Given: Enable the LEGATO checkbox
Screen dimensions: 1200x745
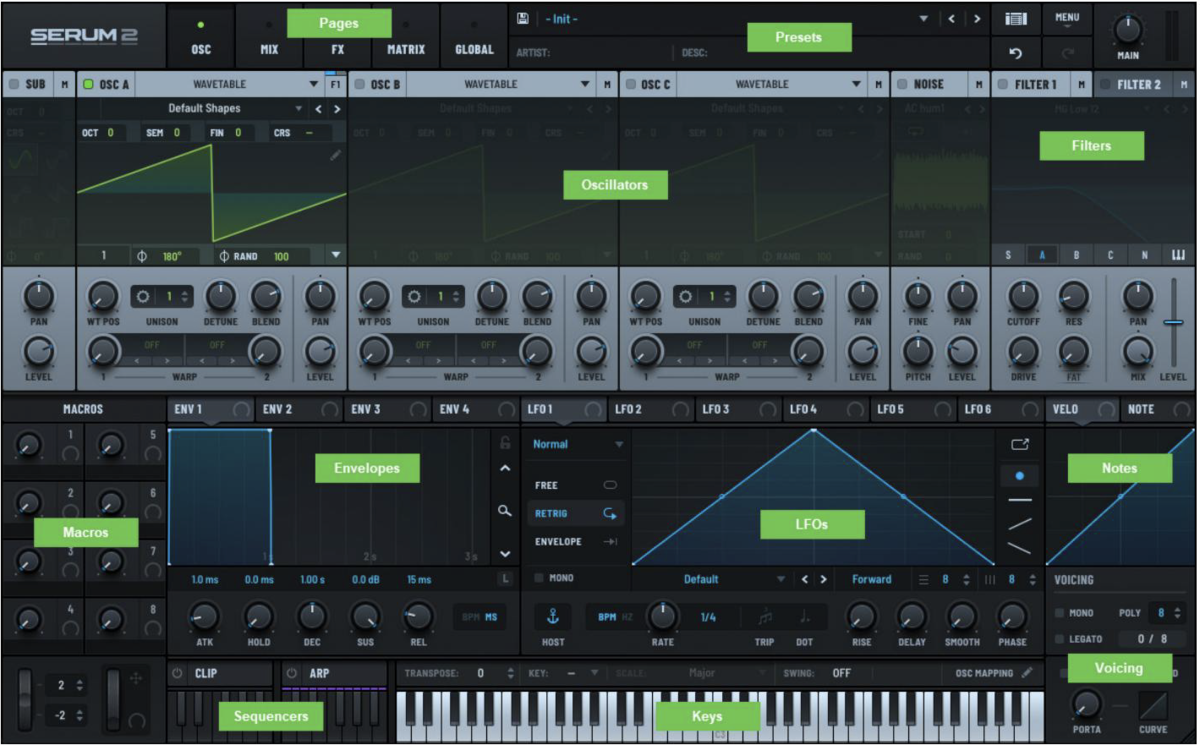Looking at the screenshot, I should [x=1060, y=639].
